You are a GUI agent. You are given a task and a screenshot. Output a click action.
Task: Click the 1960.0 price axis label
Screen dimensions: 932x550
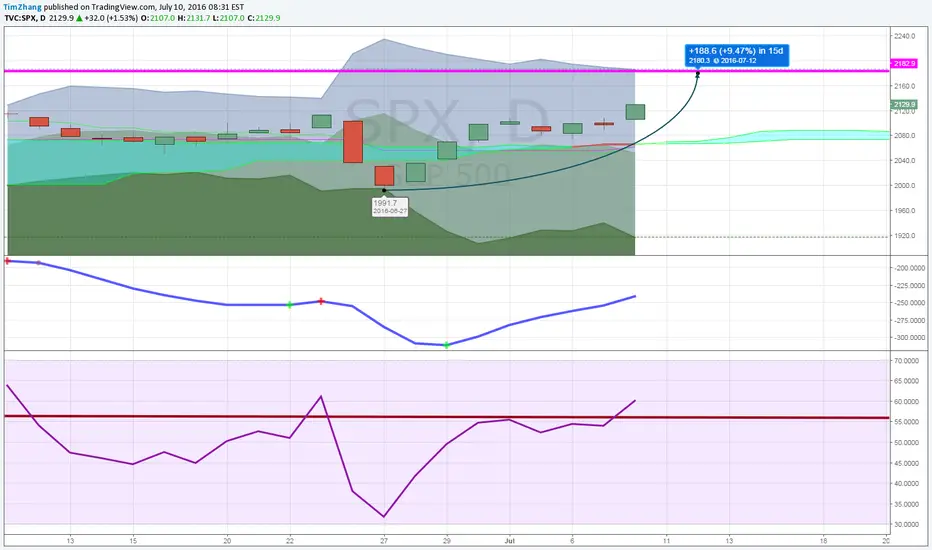[904, 210]
